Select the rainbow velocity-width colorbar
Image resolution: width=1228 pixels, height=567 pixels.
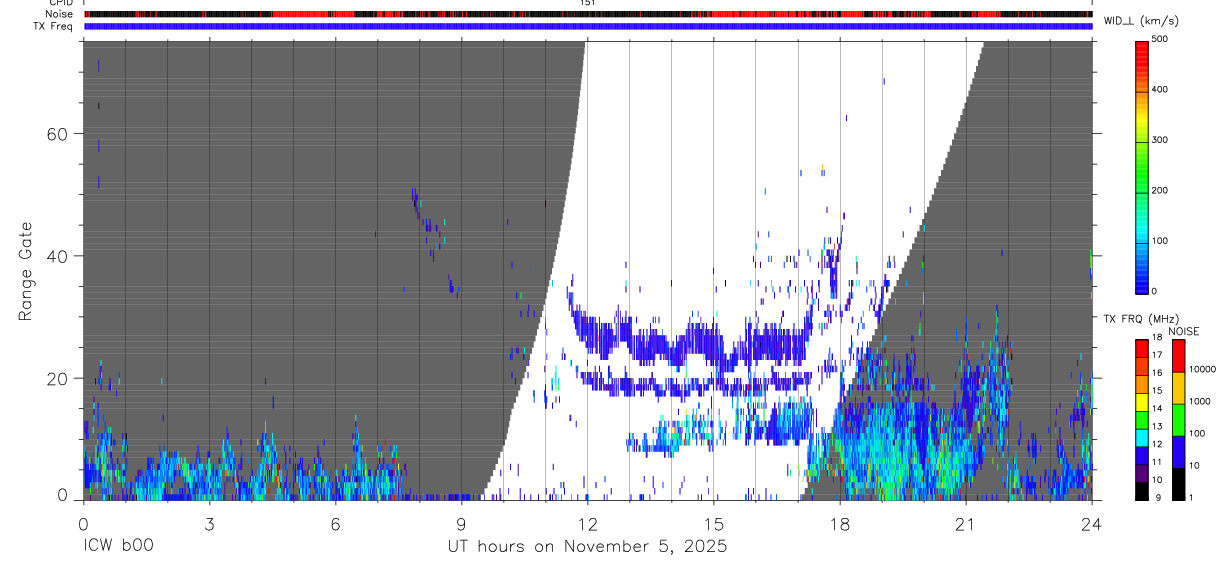tap(1141, 166)
